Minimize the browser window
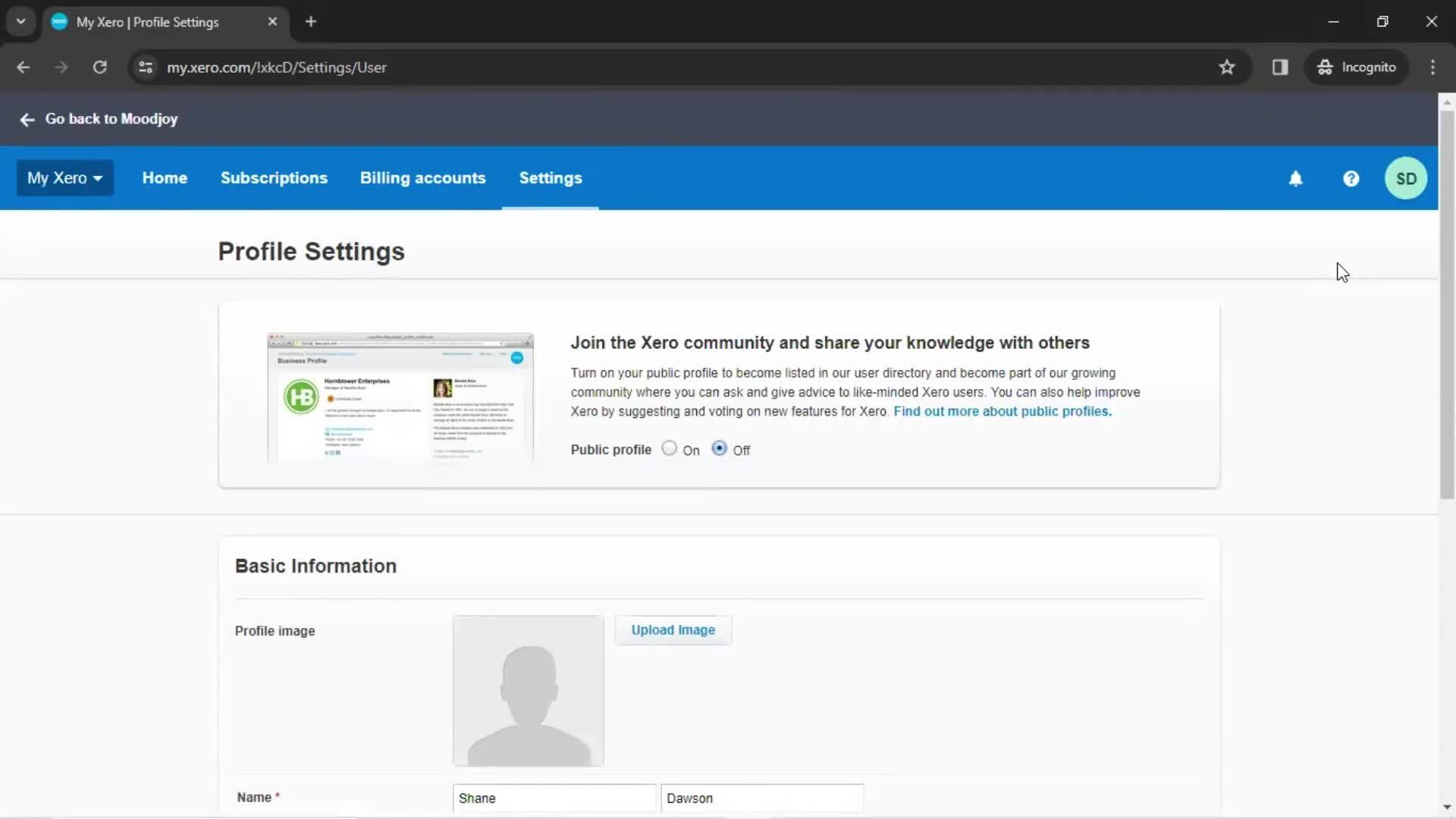1456x819 pixels. click(1333, 22)
